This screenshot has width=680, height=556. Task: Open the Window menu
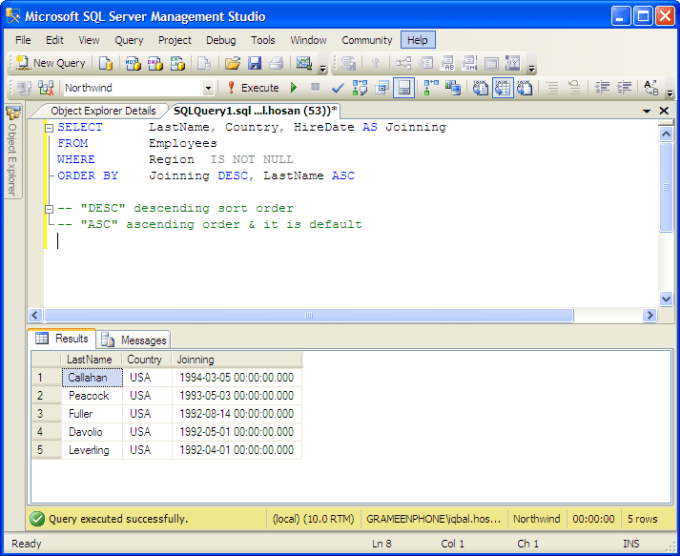(x=308, y=40)
